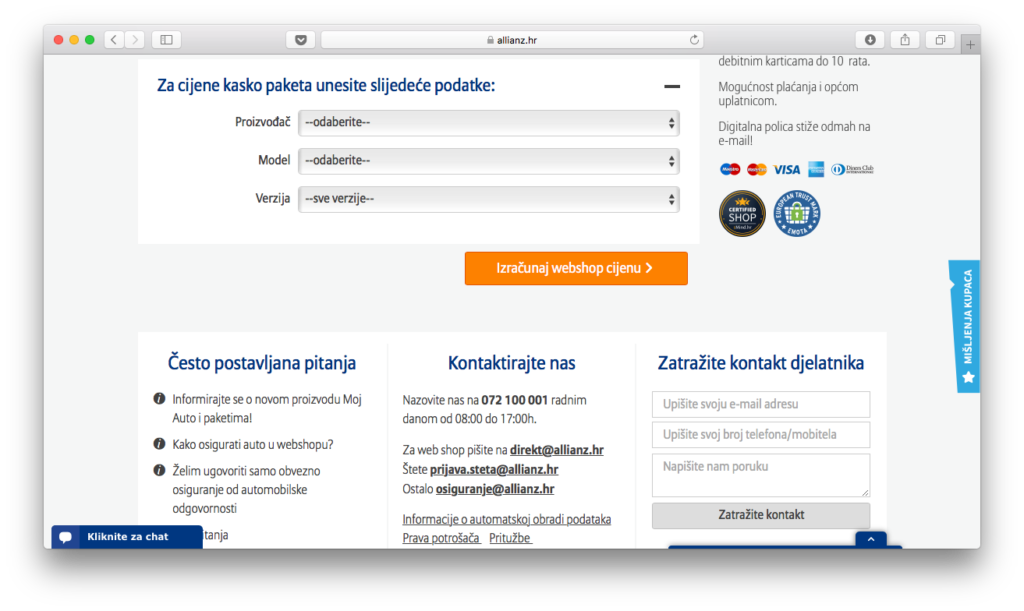Show all tabs overview icon

(x=940, y=40)
